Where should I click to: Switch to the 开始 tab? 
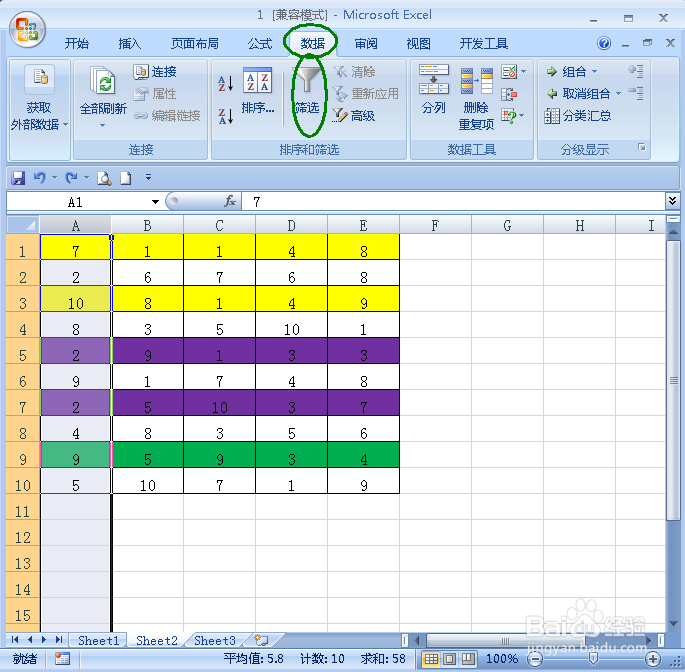[76, 44]
